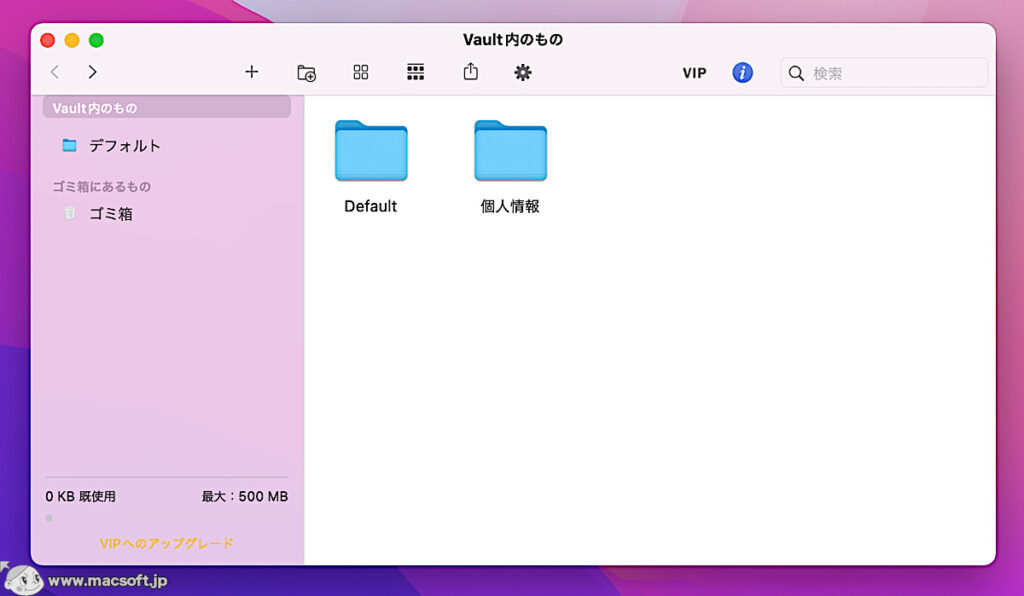Image resolution: width=1024 pixels, height=596 pixels.
Task: Create a new folder via toolbar icon
Action: (x=306, y=72)
